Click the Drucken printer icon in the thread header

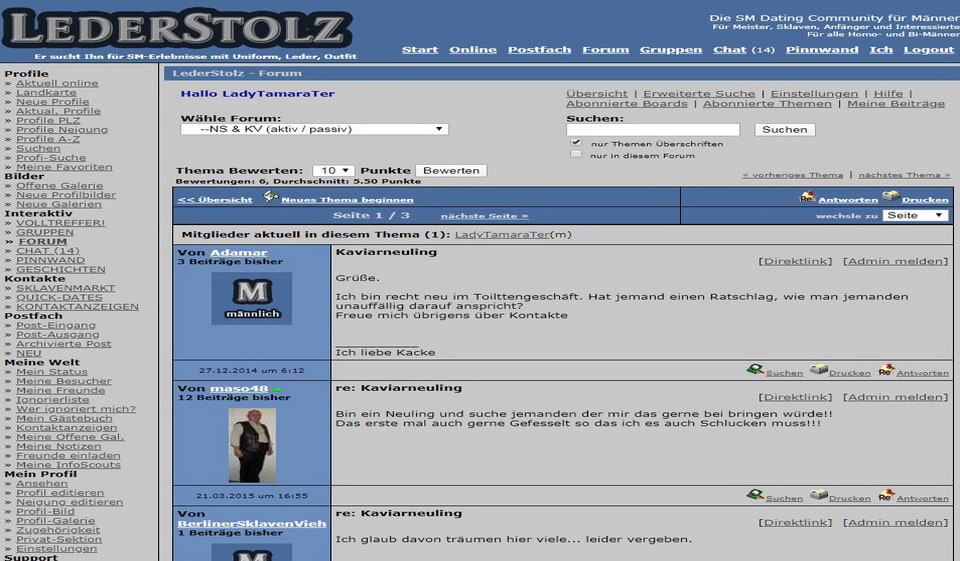point(890,197)
